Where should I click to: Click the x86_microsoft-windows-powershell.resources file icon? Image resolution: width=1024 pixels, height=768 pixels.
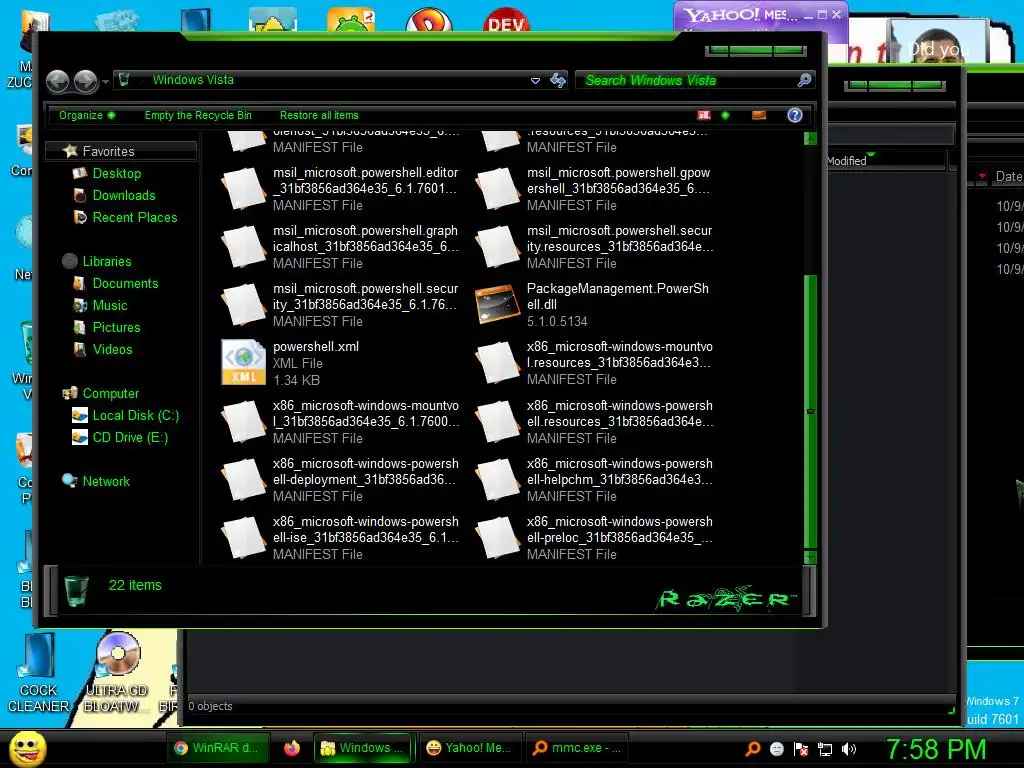498,421
